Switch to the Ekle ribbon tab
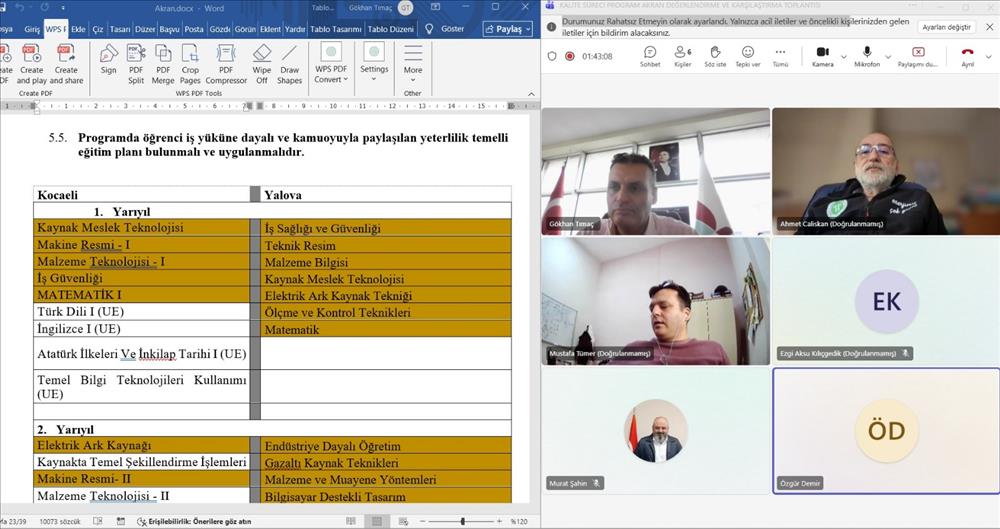Screen dimensions: 1000x529 tap(78, 29)
